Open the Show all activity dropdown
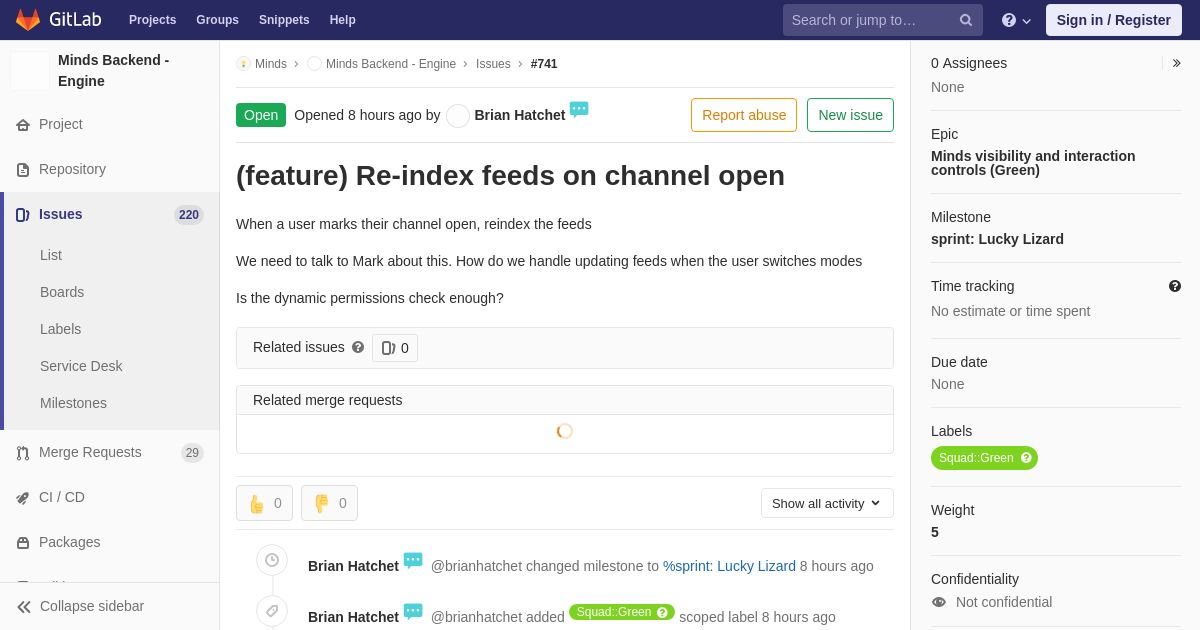1200x630 pixels. (x=827, y=503)
